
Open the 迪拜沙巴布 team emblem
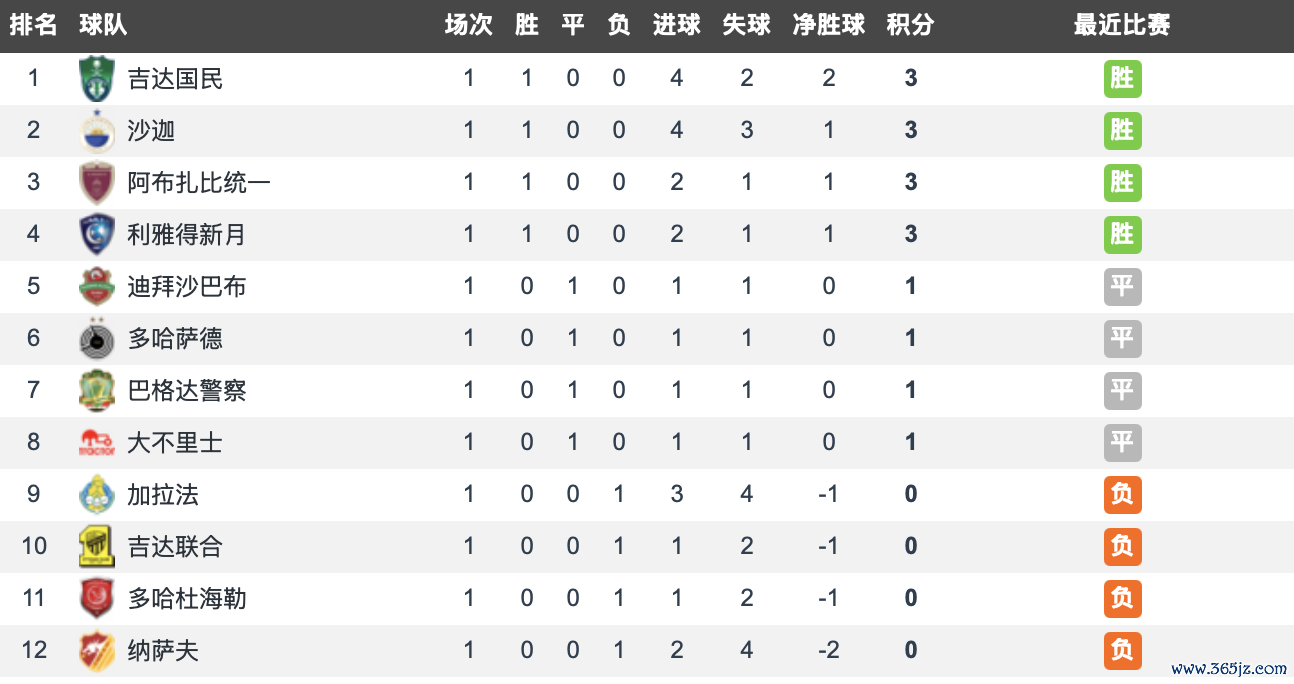[x=97, y=287]
